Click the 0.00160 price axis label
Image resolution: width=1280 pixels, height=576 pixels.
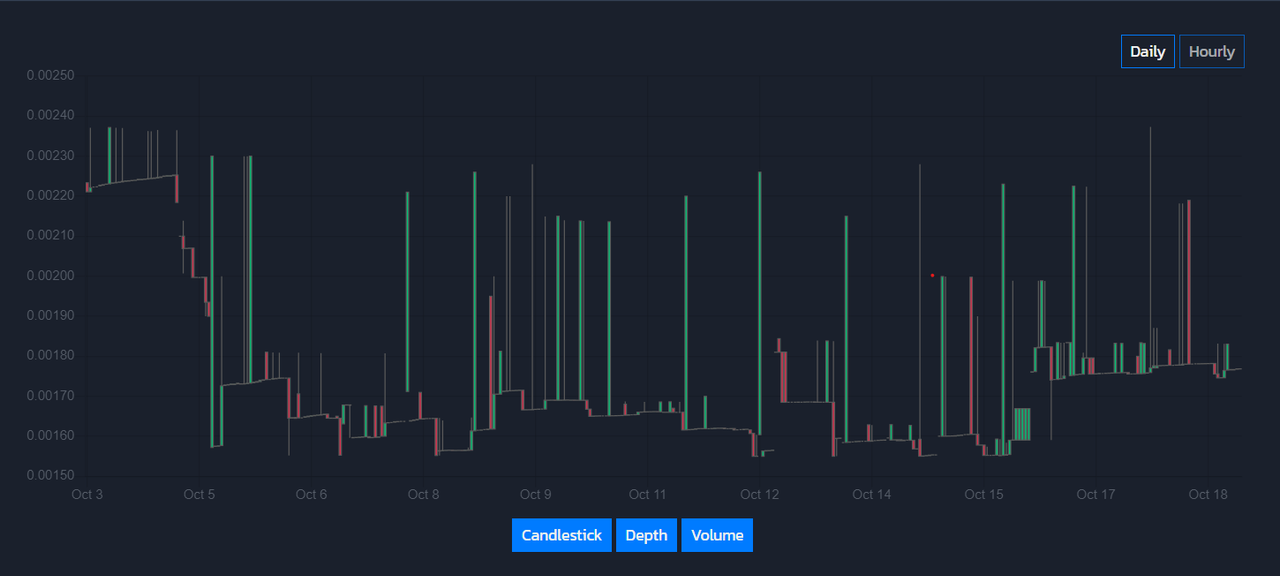(50, 435)
